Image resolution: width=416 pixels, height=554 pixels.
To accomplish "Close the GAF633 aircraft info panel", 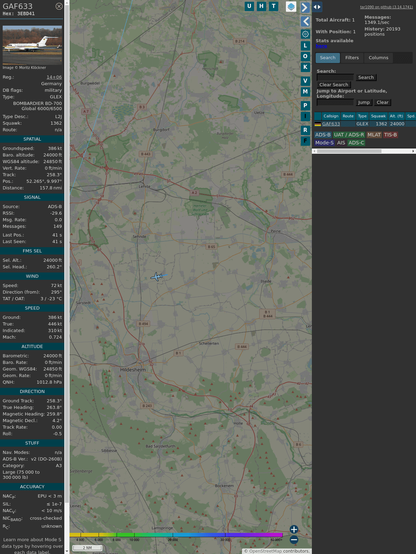I will point(59,6).
